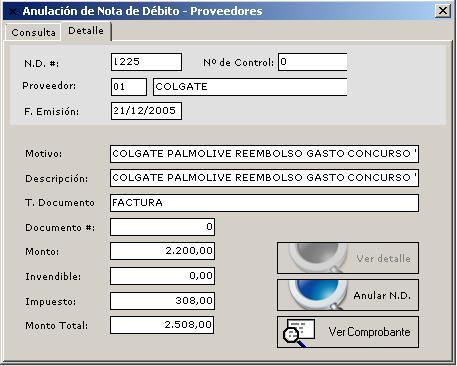Click the gray lens icon on Ver detalle
Image resolution: width=457 pixels, height=366 pixels.
[x=318, y=258]
